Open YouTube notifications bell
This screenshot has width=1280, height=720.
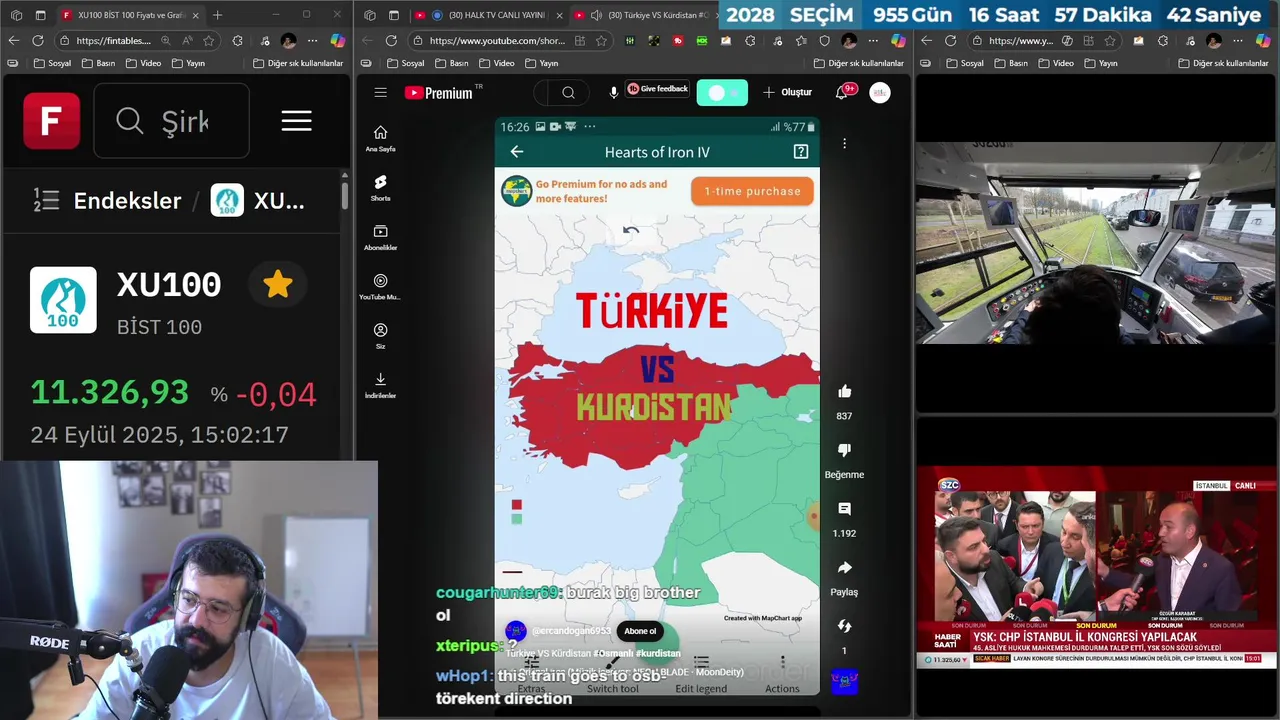pos(842,92)
